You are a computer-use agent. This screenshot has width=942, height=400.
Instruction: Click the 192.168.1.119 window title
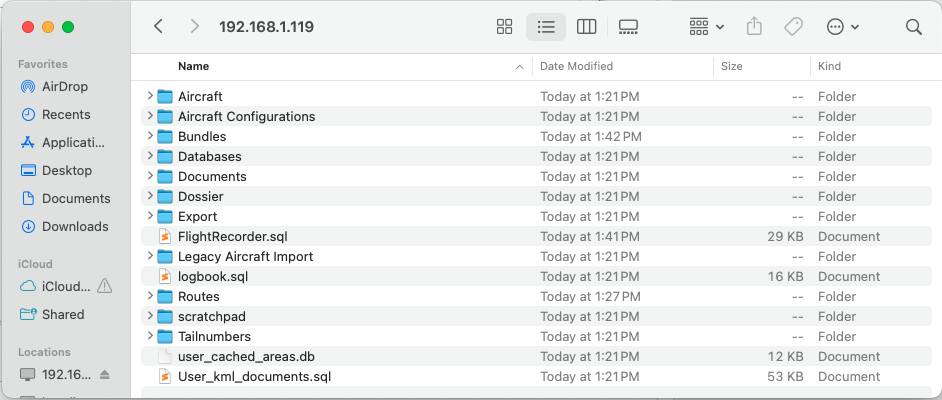(266, 26)
